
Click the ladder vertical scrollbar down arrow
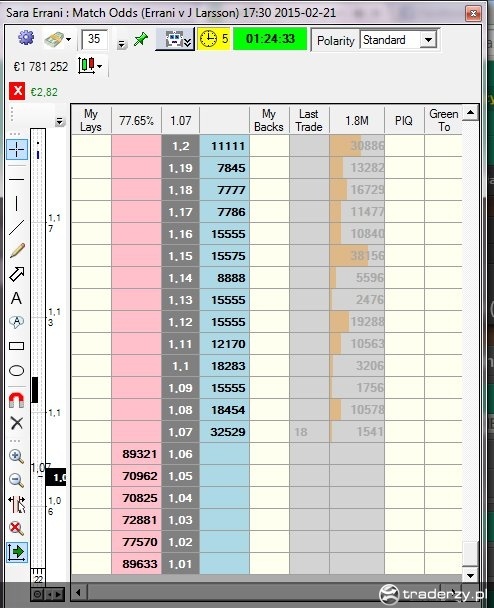point(470,575)
